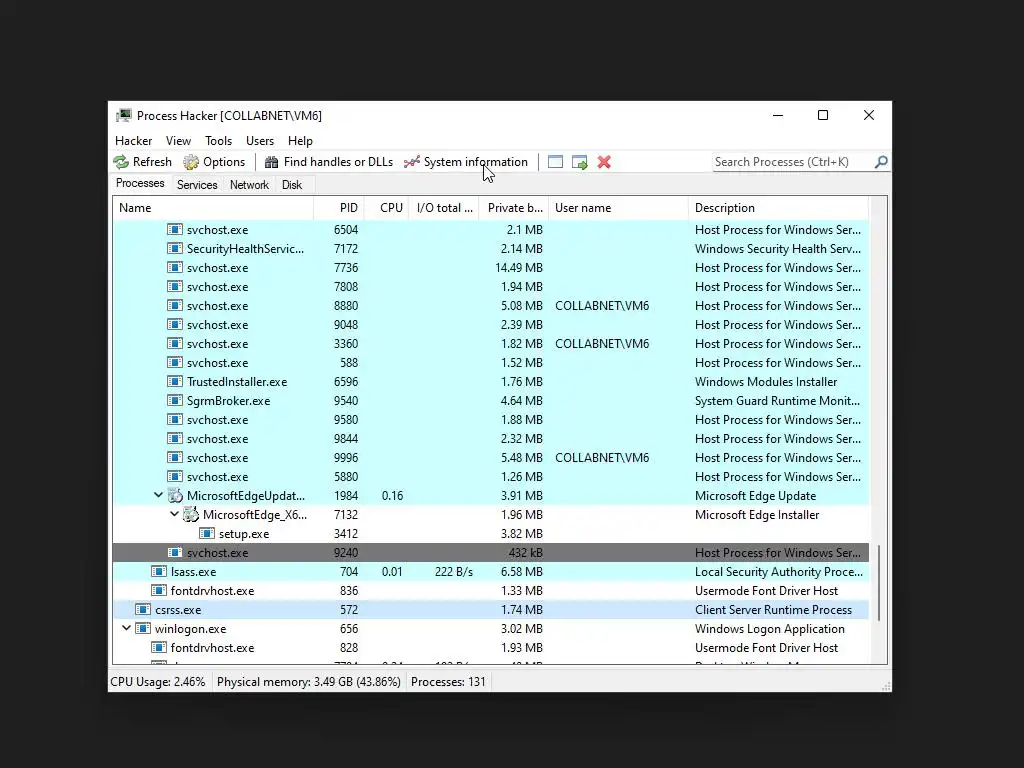This screenshot has width=1024, height=768.
Task: Click the icon of svchost.exe PID 9240
Action: (x=174, y=552)
